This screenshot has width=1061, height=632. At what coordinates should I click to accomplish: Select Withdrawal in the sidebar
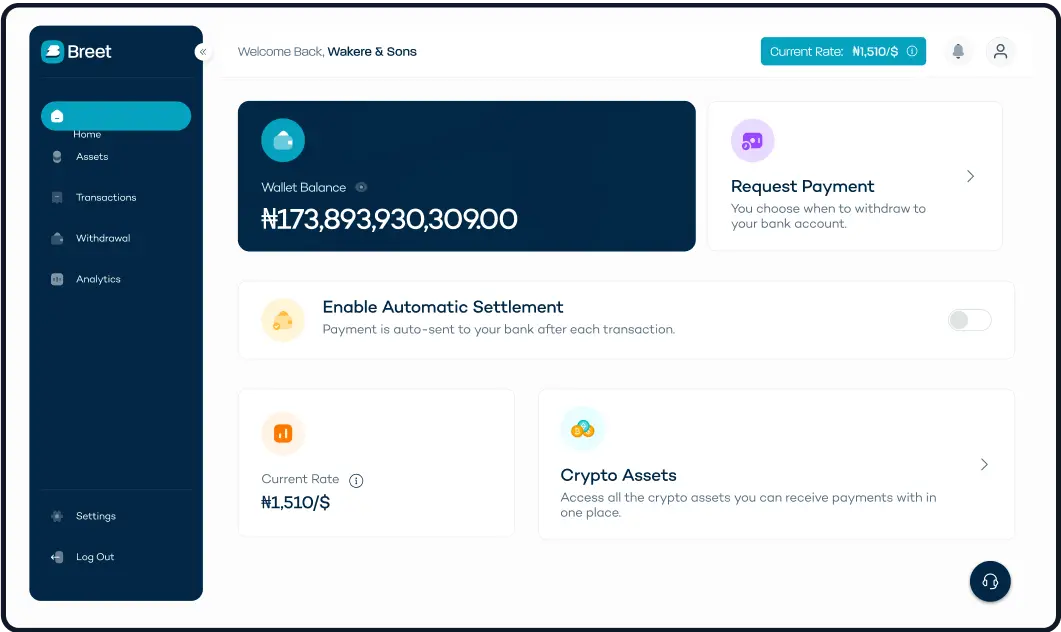[x=102, y=239]
